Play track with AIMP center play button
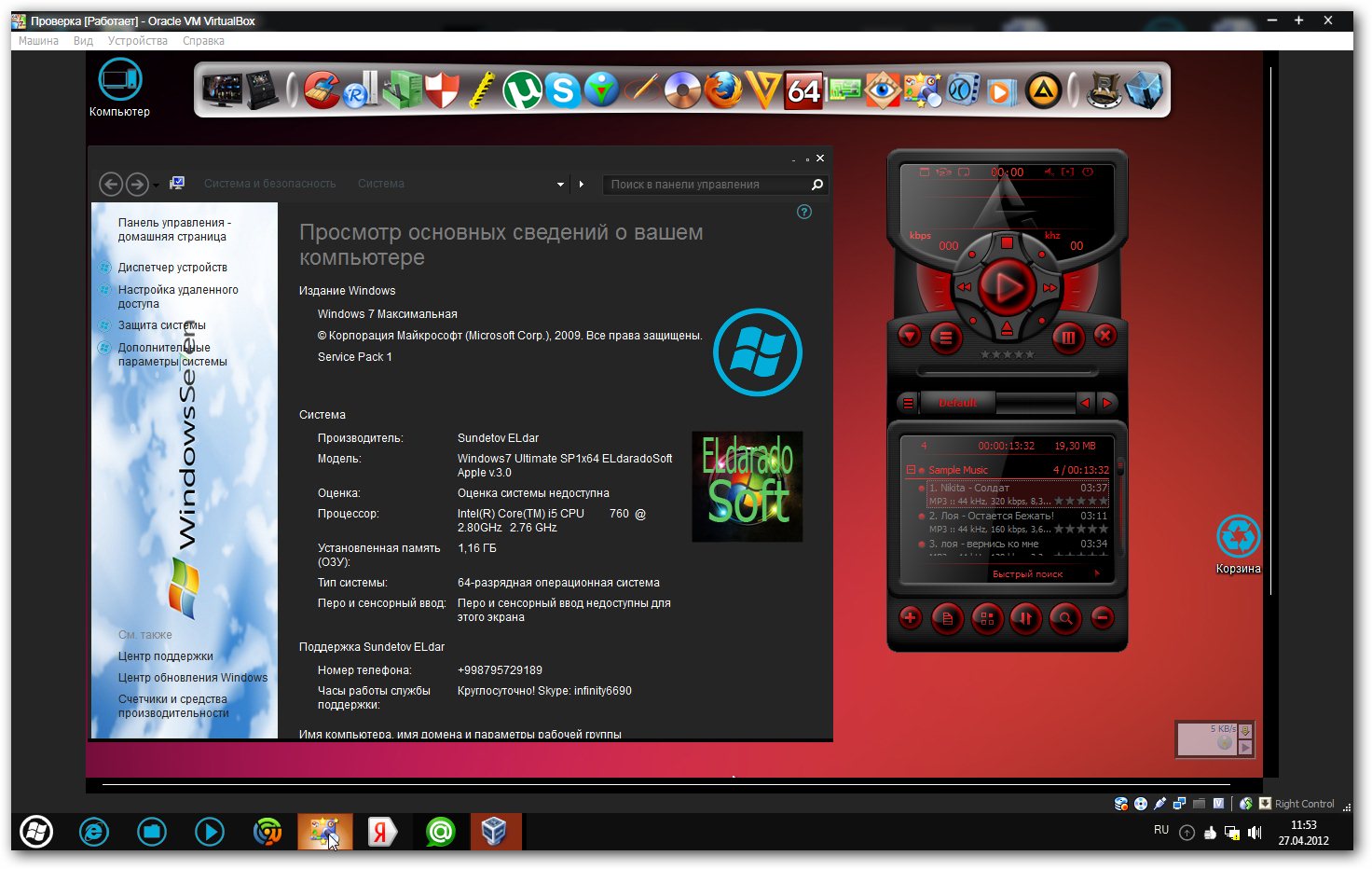 pos(1007,286)
